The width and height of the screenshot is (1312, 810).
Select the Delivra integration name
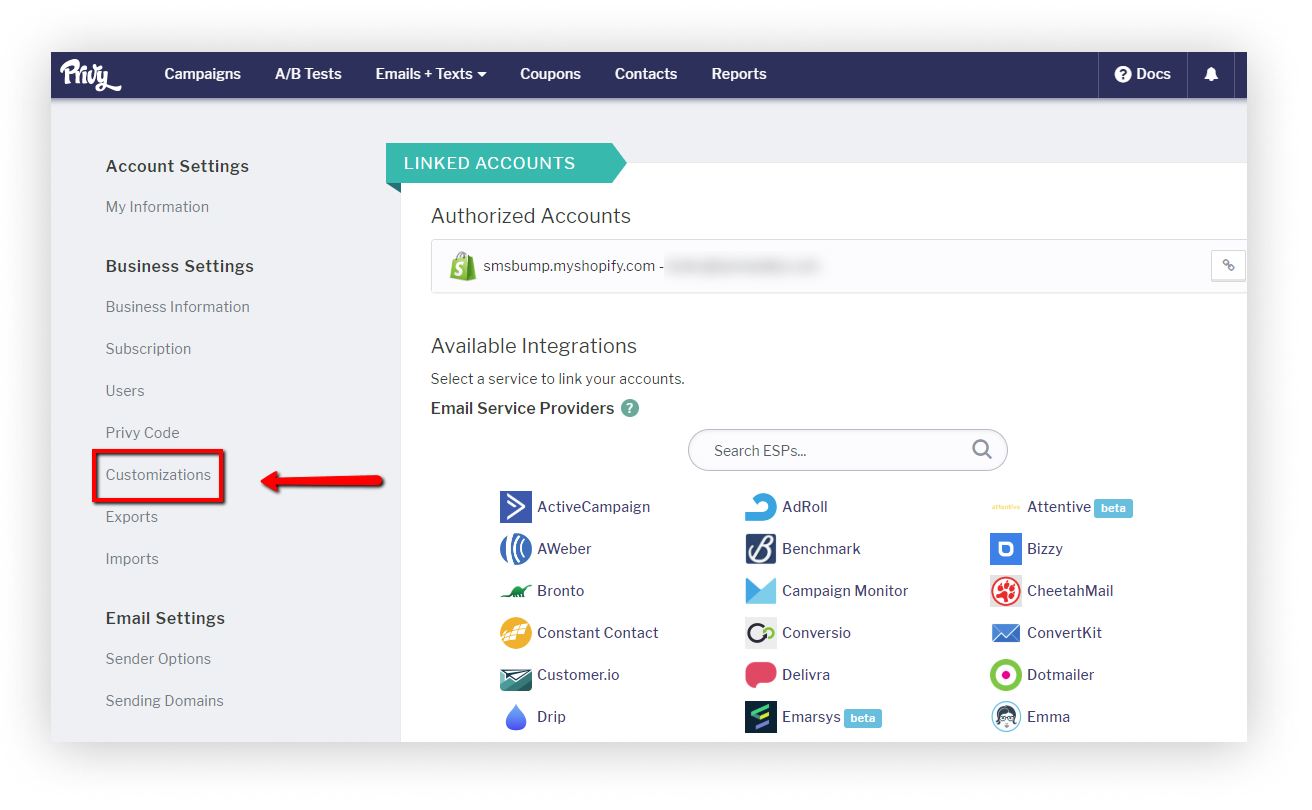(806, 675)
